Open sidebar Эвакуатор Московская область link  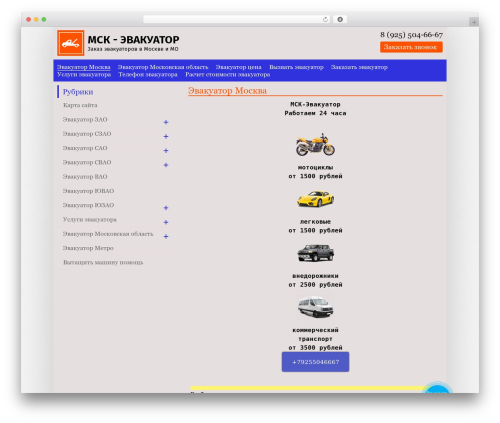pos(108,234)
